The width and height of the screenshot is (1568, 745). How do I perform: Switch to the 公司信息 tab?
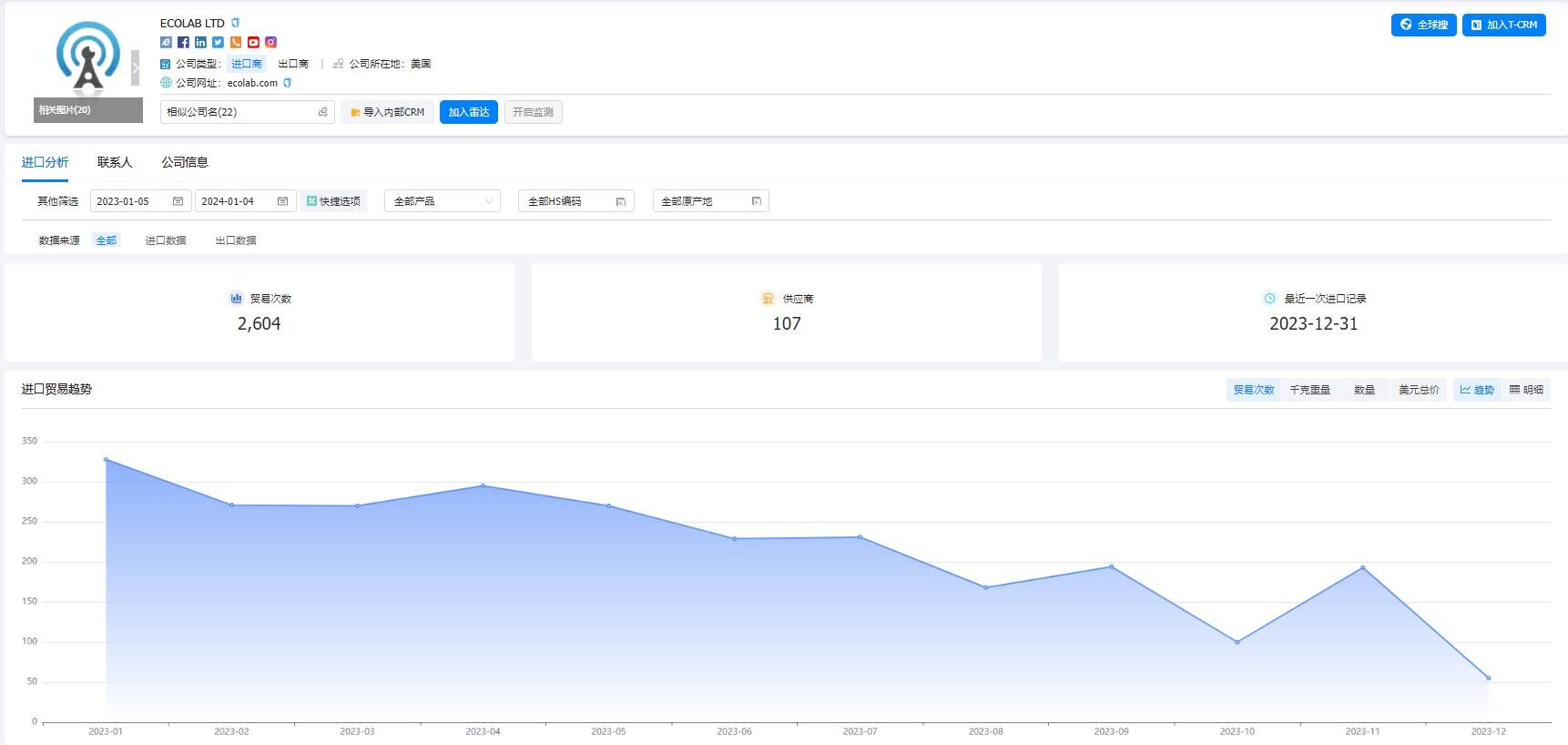[185, 162]
